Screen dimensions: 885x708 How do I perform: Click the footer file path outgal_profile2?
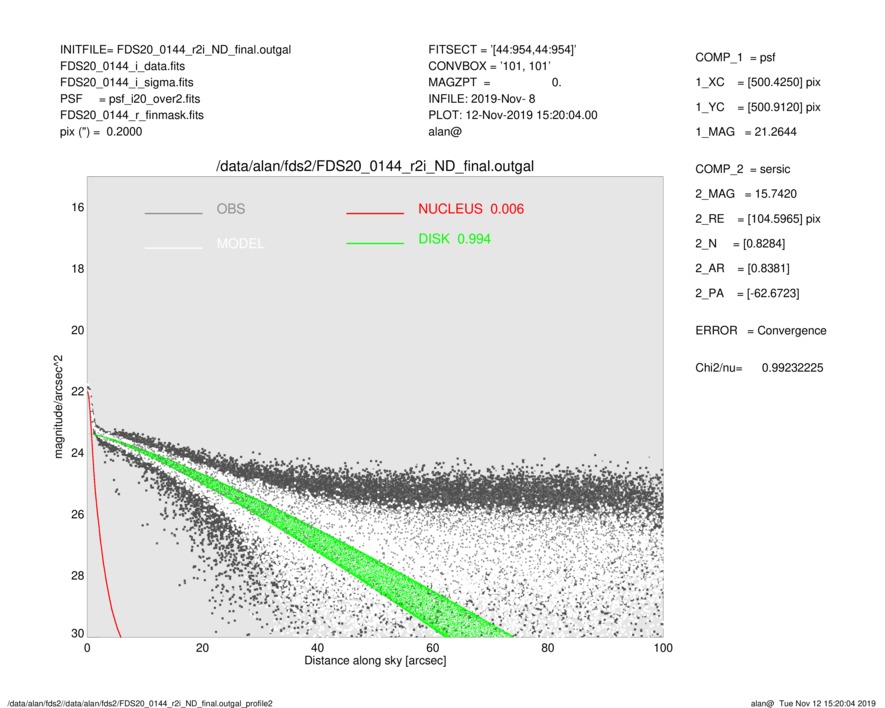pos(140,703)
